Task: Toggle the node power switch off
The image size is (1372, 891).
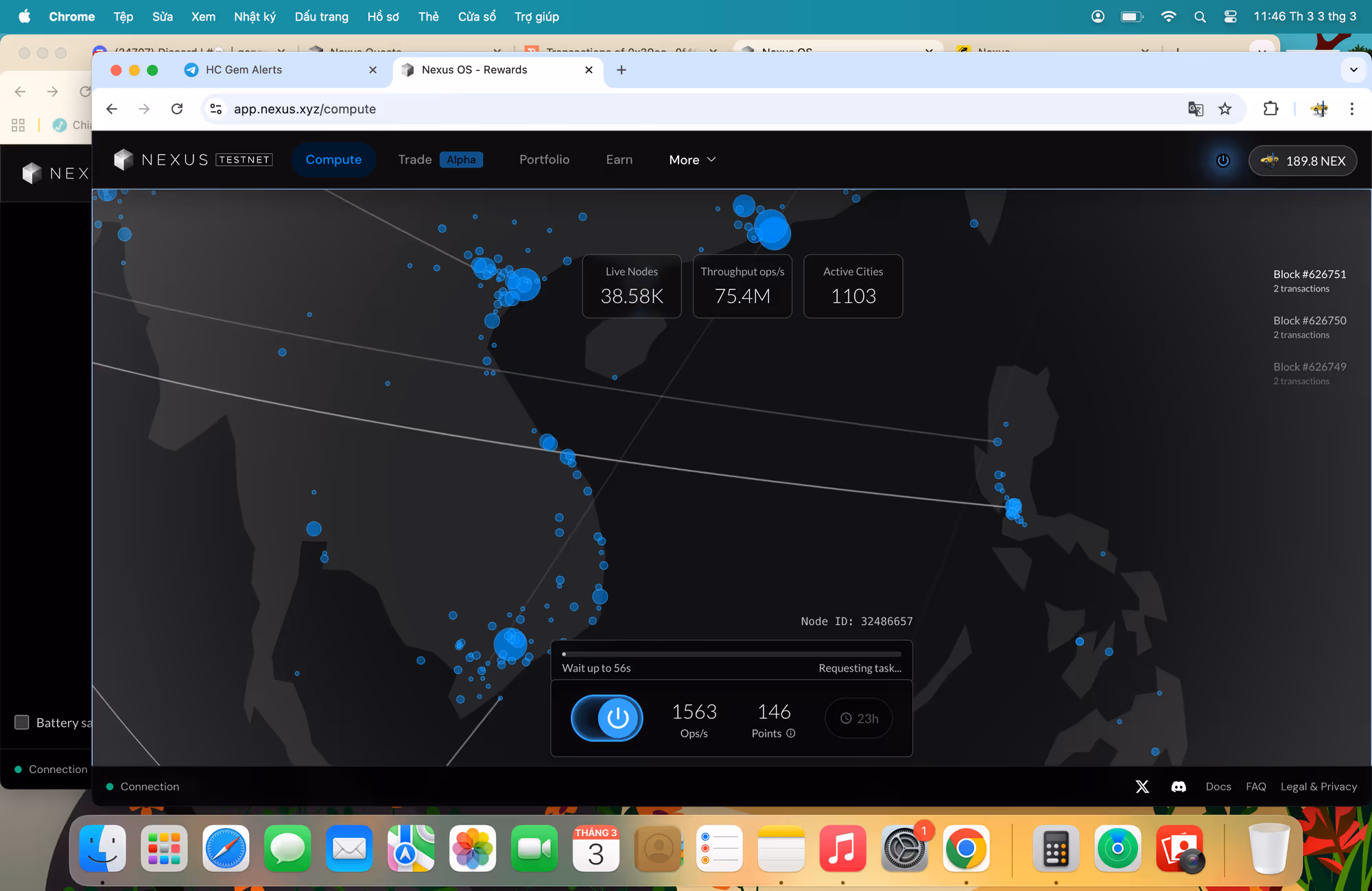Action: (x=607, y=718)
